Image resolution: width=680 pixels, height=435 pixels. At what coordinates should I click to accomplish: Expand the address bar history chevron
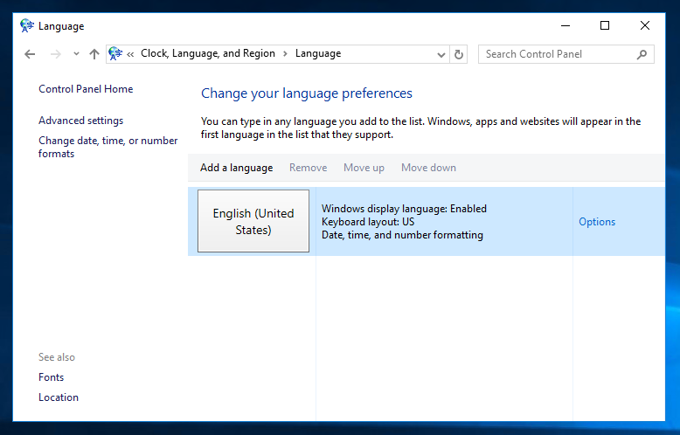tap(441, 55)
